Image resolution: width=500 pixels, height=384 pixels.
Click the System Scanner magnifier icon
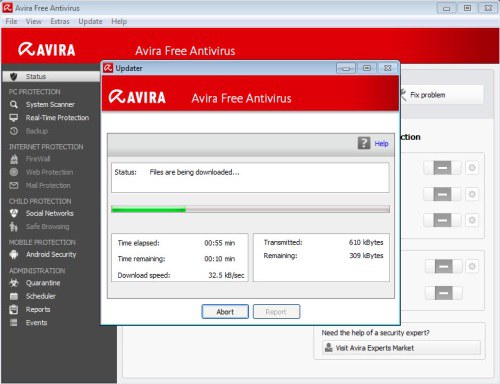14,104
